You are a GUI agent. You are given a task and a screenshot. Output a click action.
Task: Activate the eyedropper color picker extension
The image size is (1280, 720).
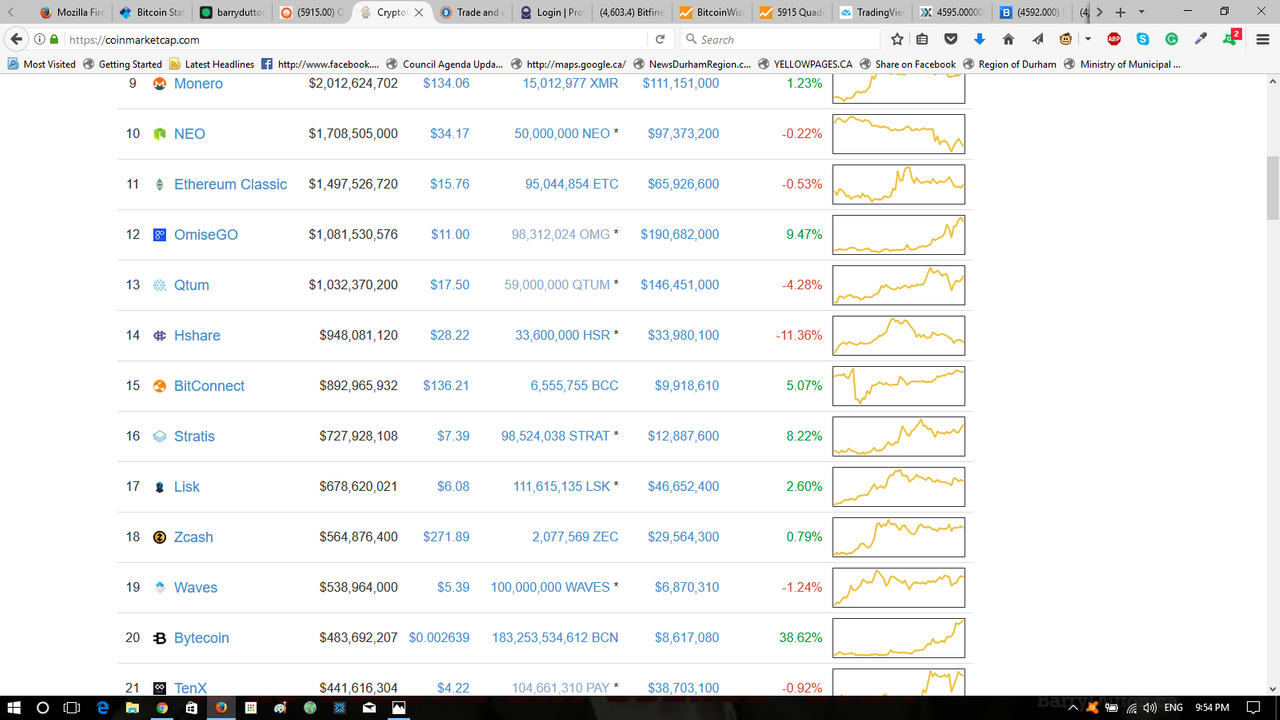click(x=1201, y=39)
